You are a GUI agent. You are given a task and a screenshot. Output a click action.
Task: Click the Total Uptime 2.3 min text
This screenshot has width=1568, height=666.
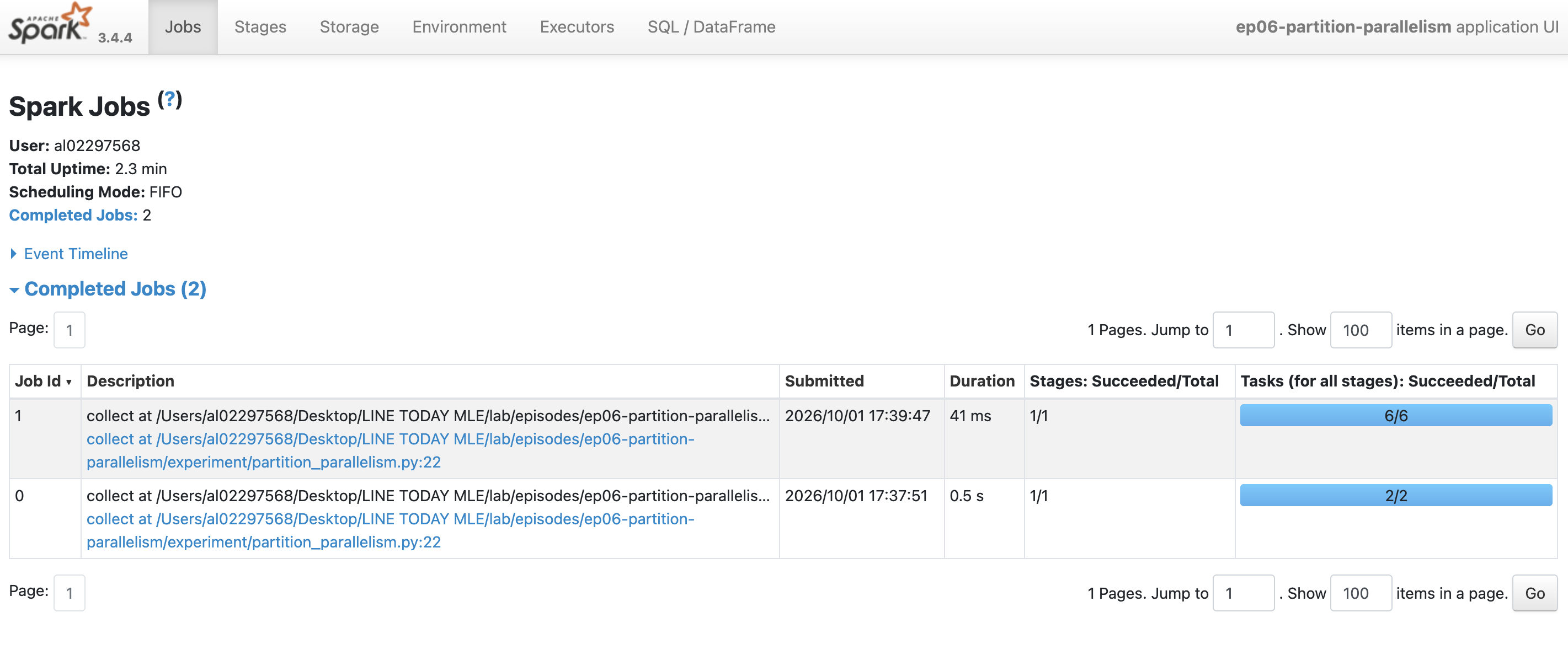[x=88, y=169]
